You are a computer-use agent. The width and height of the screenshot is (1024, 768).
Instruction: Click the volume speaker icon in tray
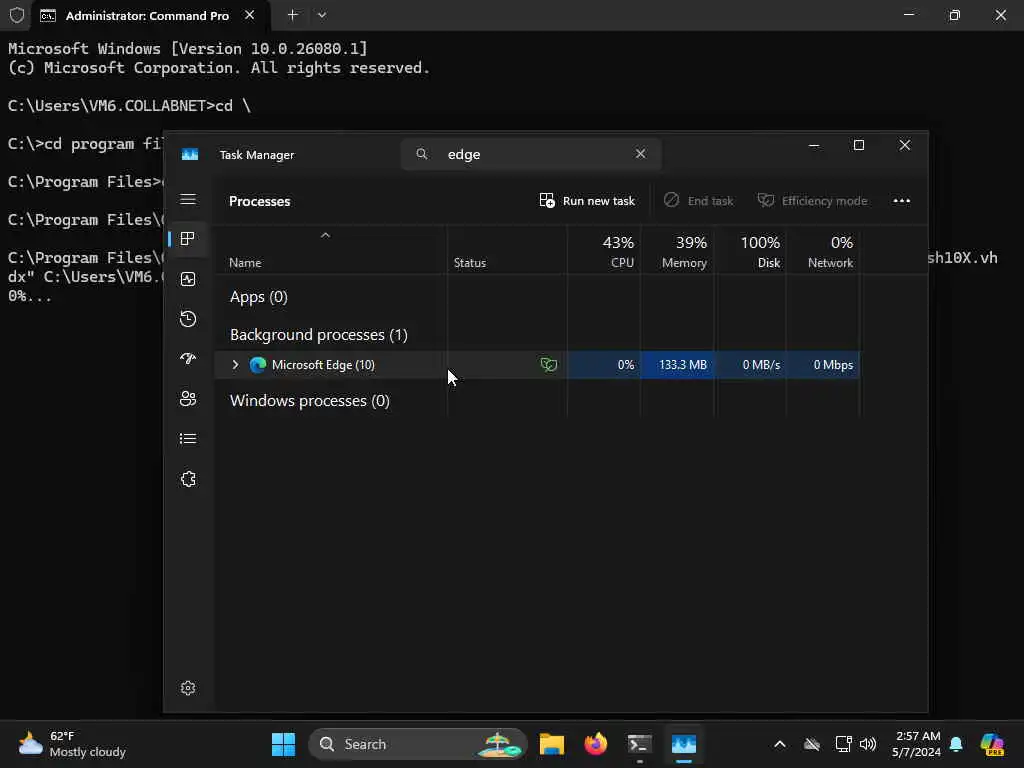tap(868, 744)
